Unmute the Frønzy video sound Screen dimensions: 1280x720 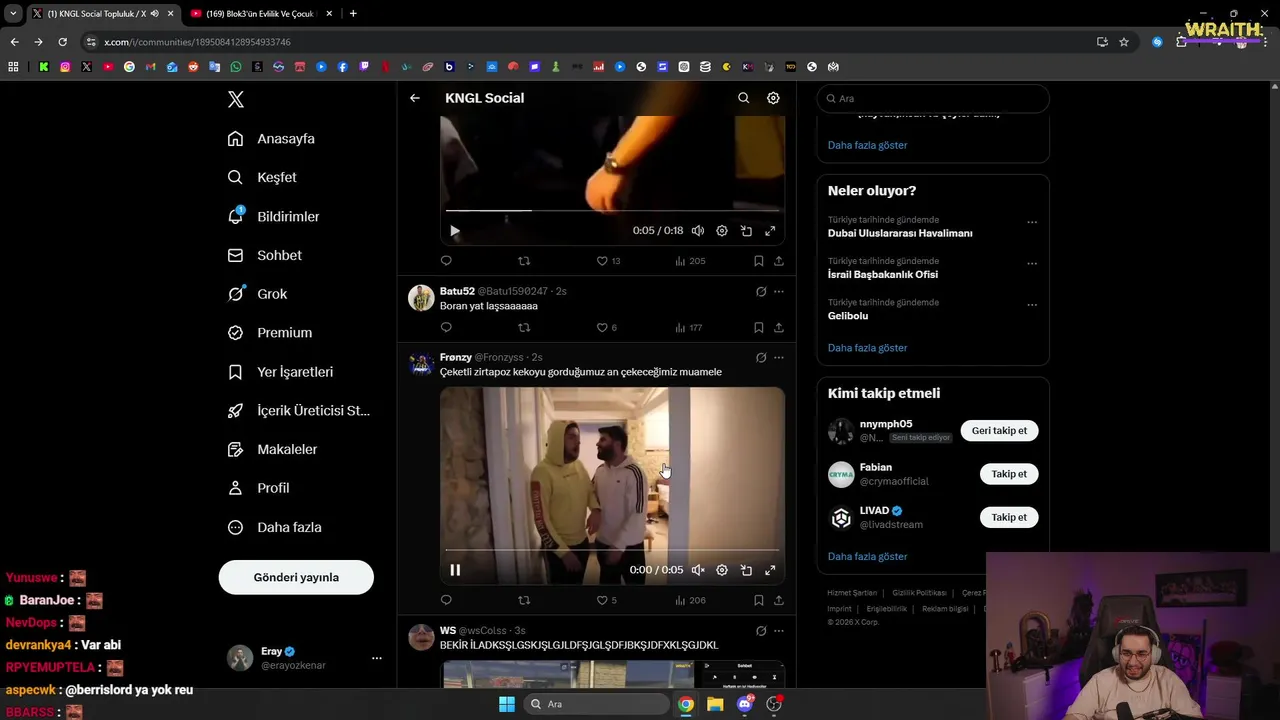[x=698, y=570]
